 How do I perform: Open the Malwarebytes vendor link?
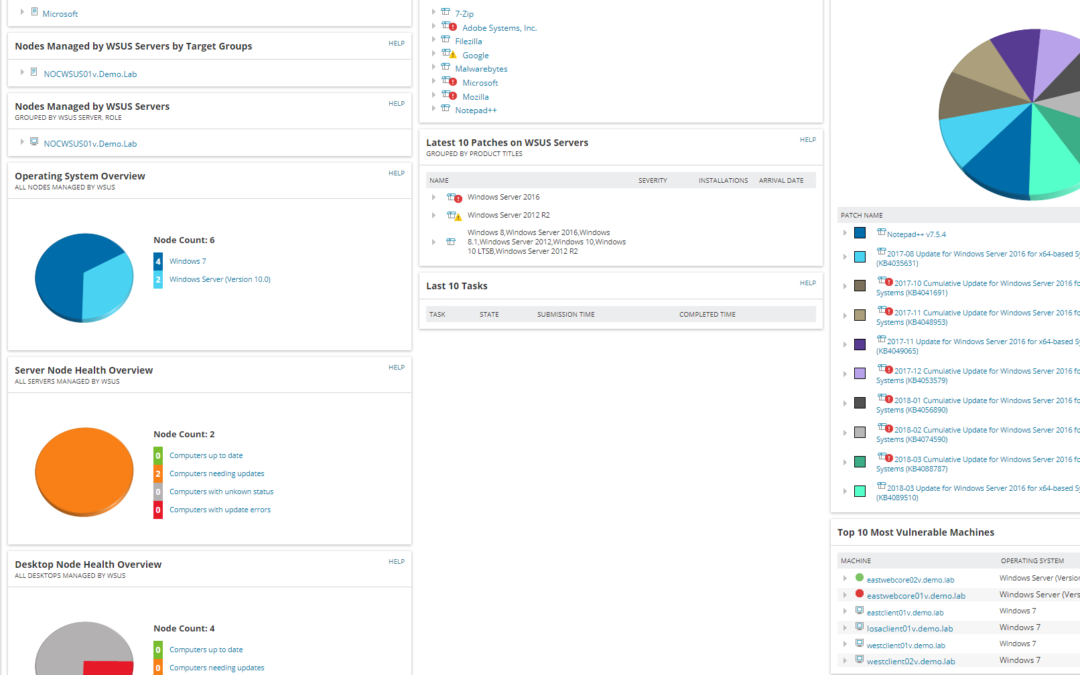pyautogui.click(x=481, y=69)
